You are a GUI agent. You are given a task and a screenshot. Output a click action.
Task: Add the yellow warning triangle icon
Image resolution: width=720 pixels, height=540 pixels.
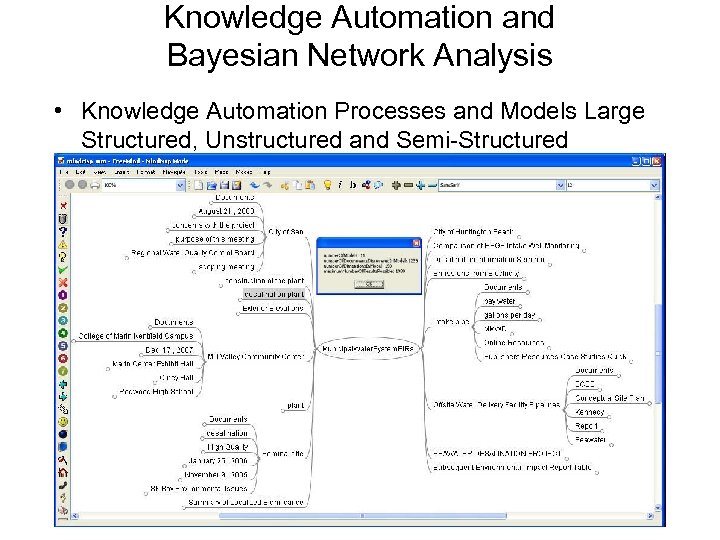point(63,244)
